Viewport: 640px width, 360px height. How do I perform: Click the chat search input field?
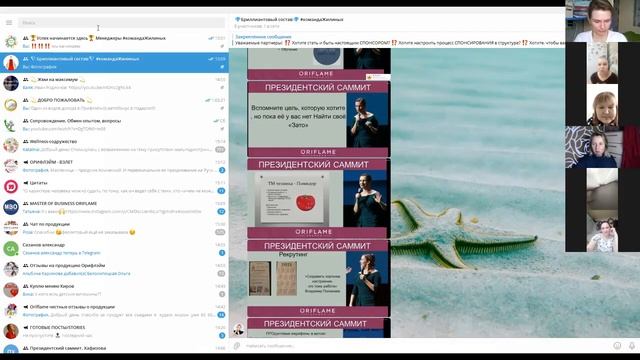pos(121,23)
